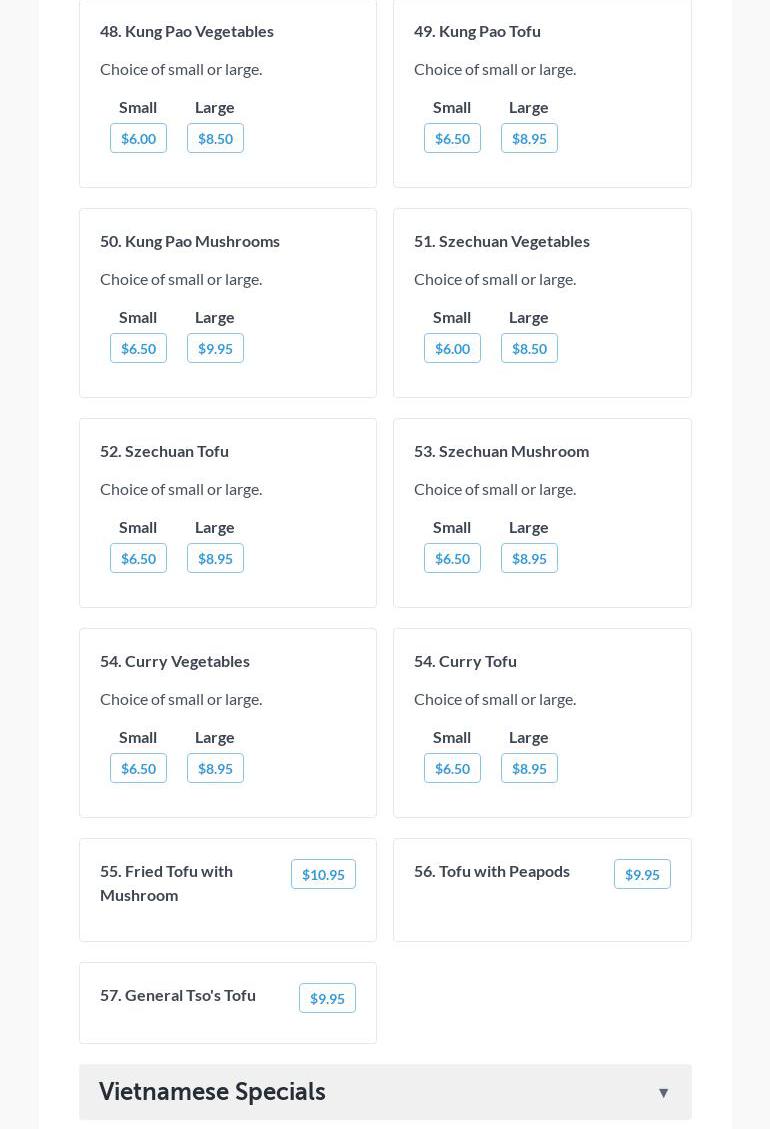The height and width of the screenshot is (1129, 770).
Task: Pick Small $6.00 Szechuan Vegetables
Action: pos(452,348)
